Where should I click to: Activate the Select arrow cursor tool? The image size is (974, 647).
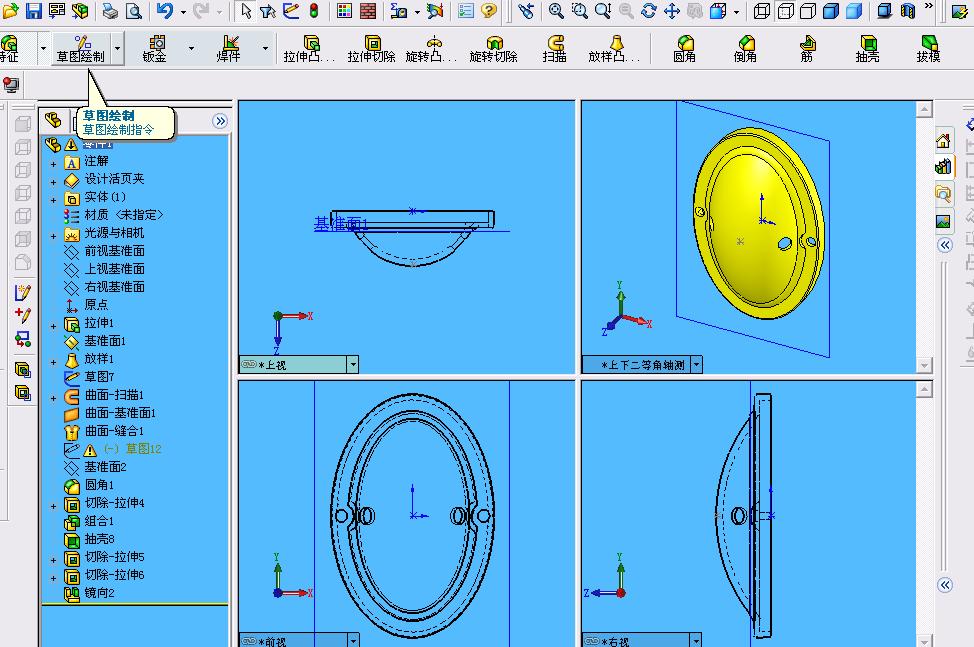click(x=246, y=11)
